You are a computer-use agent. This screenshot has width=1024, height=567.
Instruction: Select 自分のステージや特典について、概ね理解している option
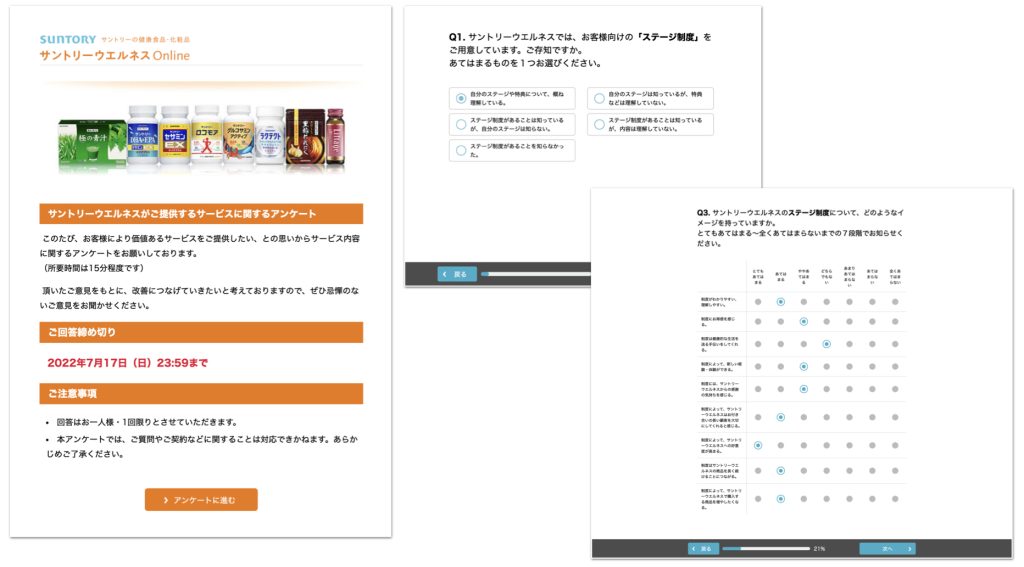click(x=460, y=98)
